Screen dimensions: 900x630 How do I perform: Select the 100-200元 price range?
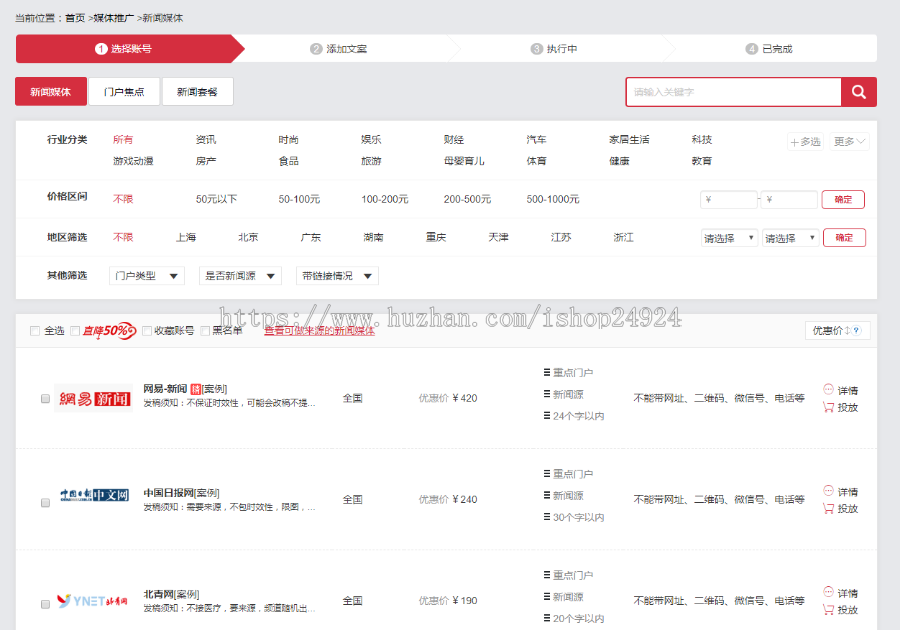pyautogui.click(x=385, y=199)
